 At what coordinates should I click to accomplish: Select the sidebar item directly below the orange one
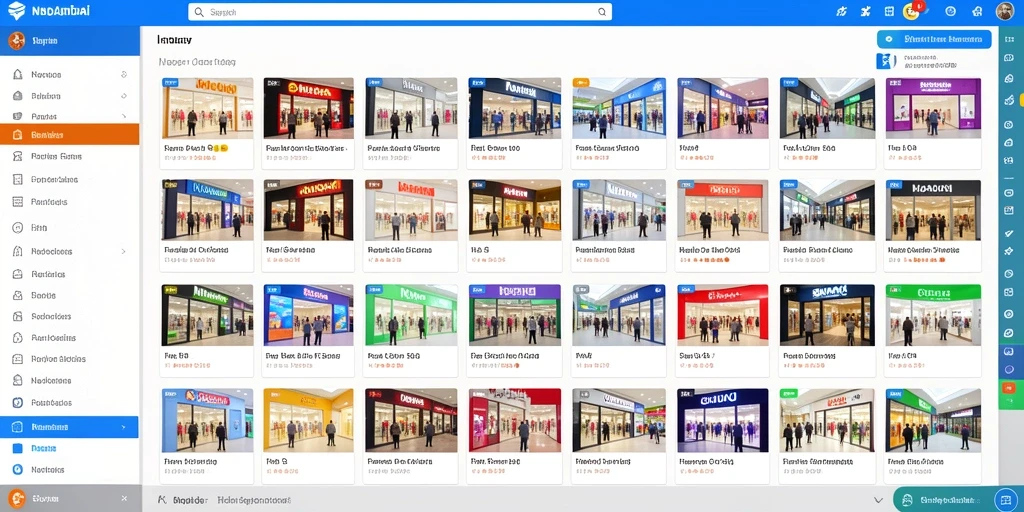point(70,157)
